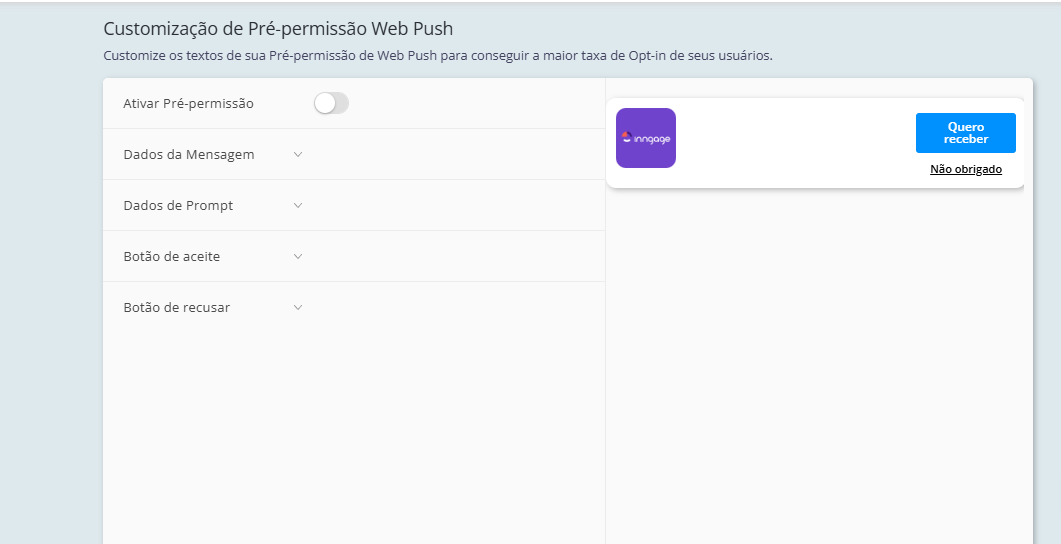Select the Botão de aceite section label

pos(171,256)
